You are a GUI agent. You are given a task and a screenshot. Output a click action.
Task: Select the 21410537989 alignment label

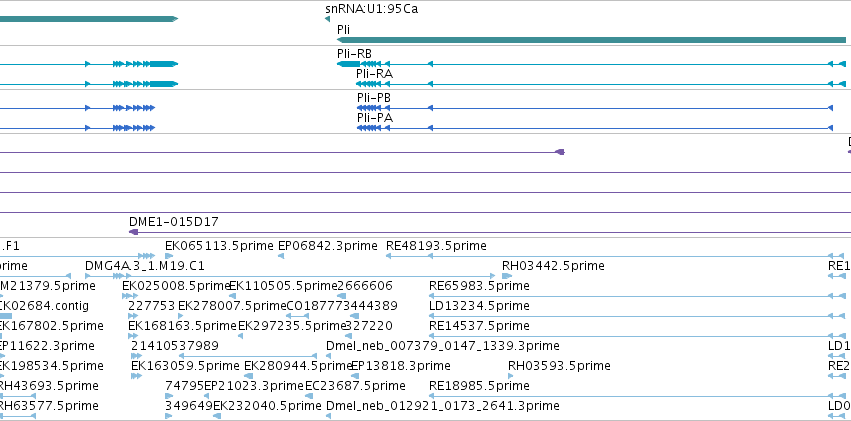coord(175,346)
